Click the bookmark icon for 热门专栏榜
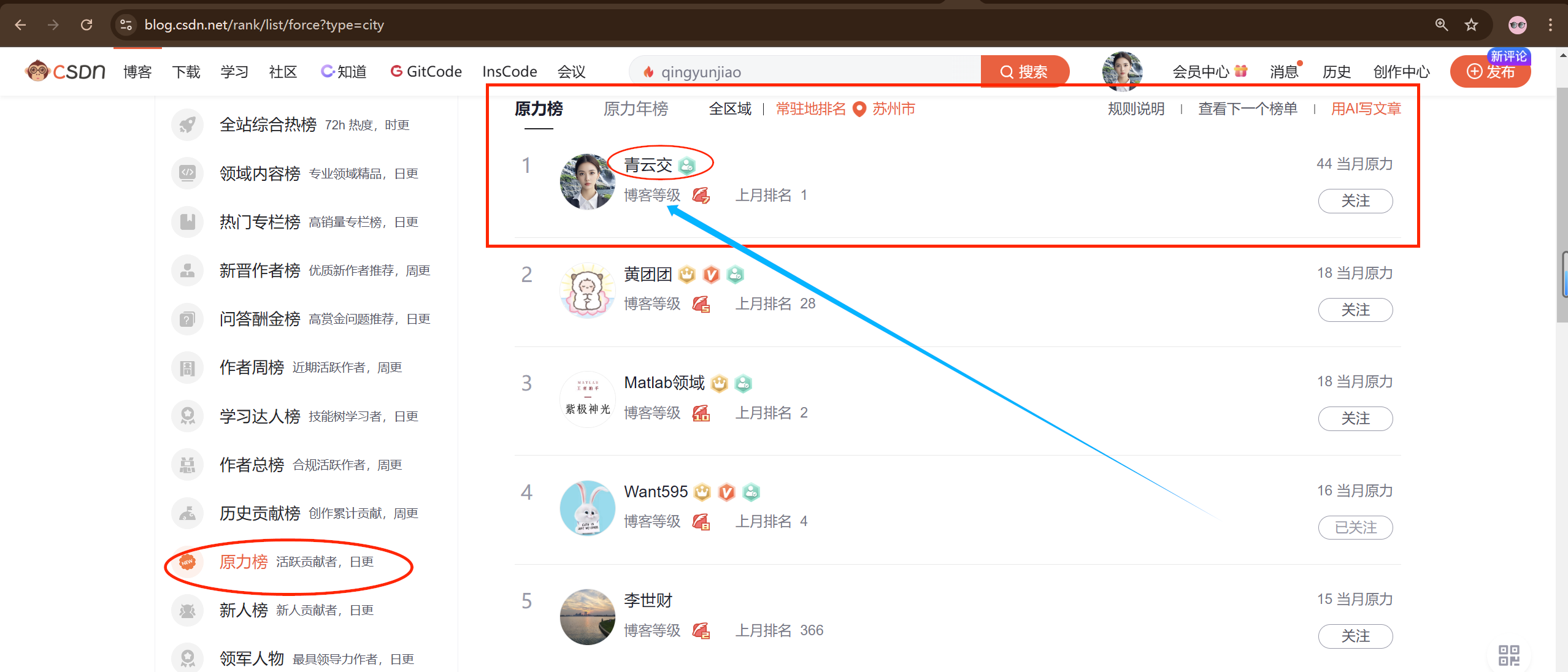Screen dimensions: 1568x672 point(187,221)
